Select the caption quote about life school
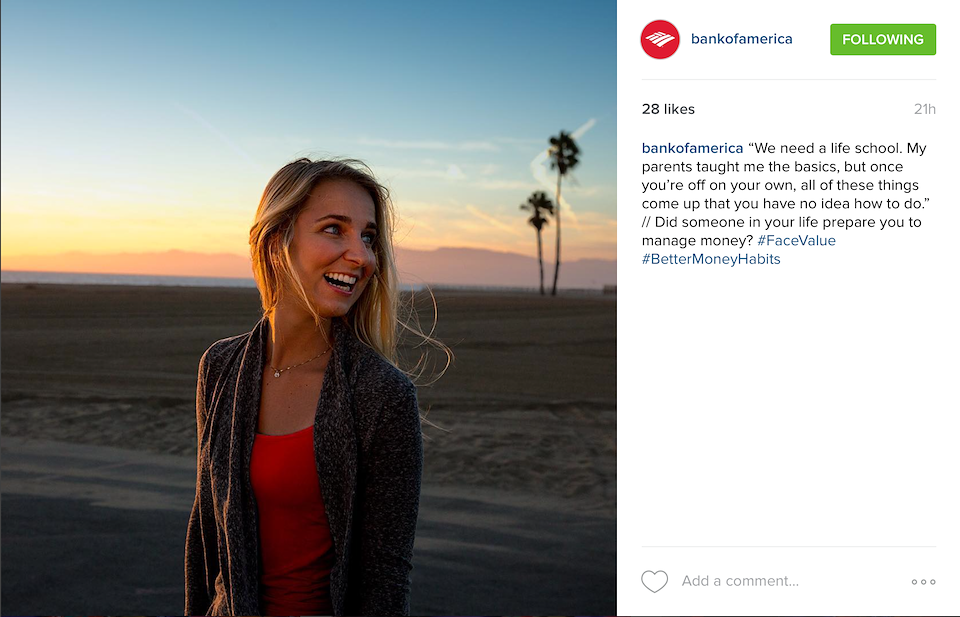Viewport: 960px width, 617px height. tap(786, 176)
